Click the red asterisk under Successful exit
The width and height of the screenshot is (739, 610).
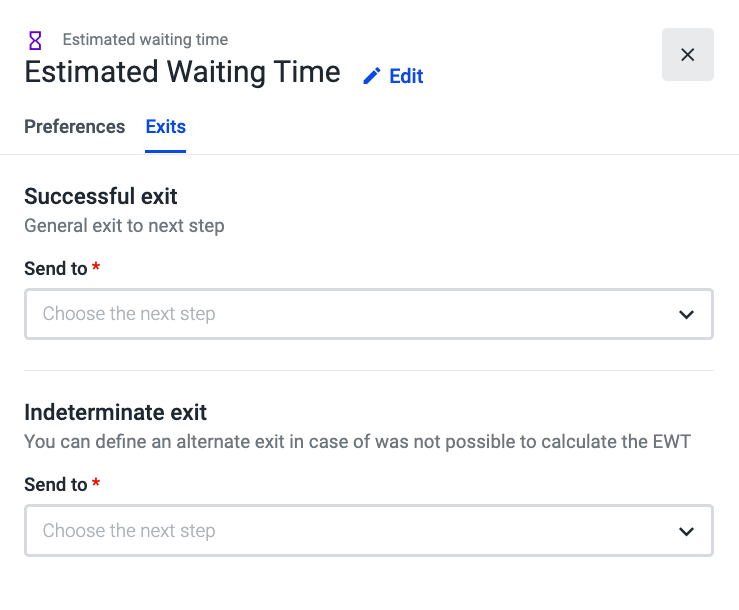click(x=96, y=266)
